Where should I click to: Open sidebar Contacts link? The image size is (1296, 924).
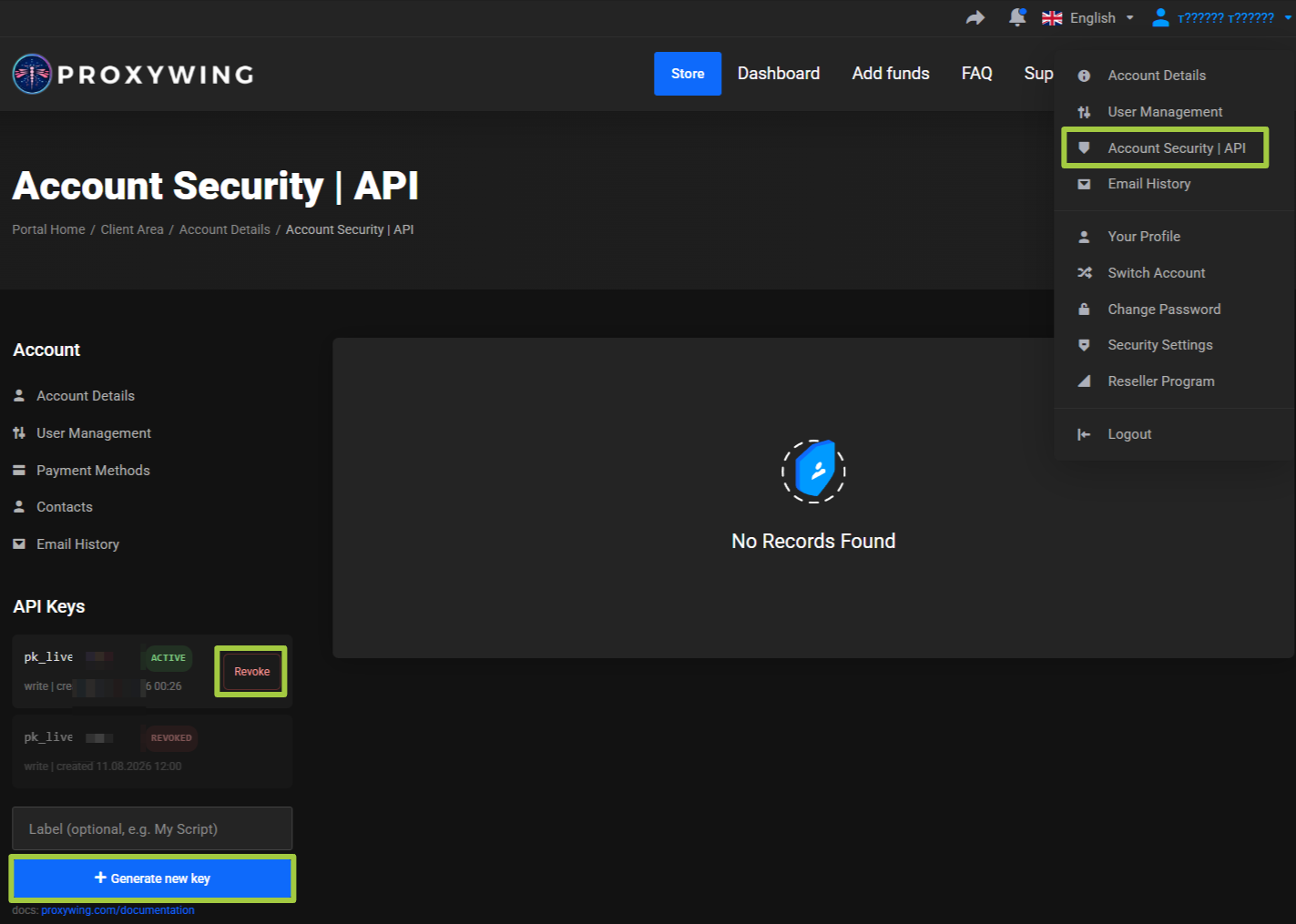click(65, 507)
